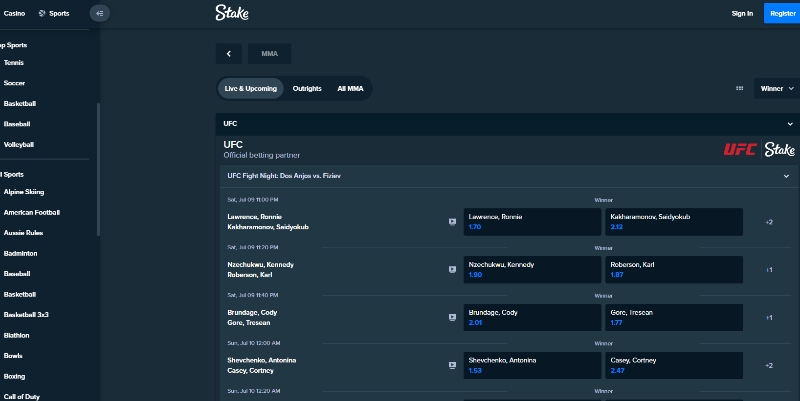Open Basketball under top sports
The image size is (800, 401).
tap(20, 104)
